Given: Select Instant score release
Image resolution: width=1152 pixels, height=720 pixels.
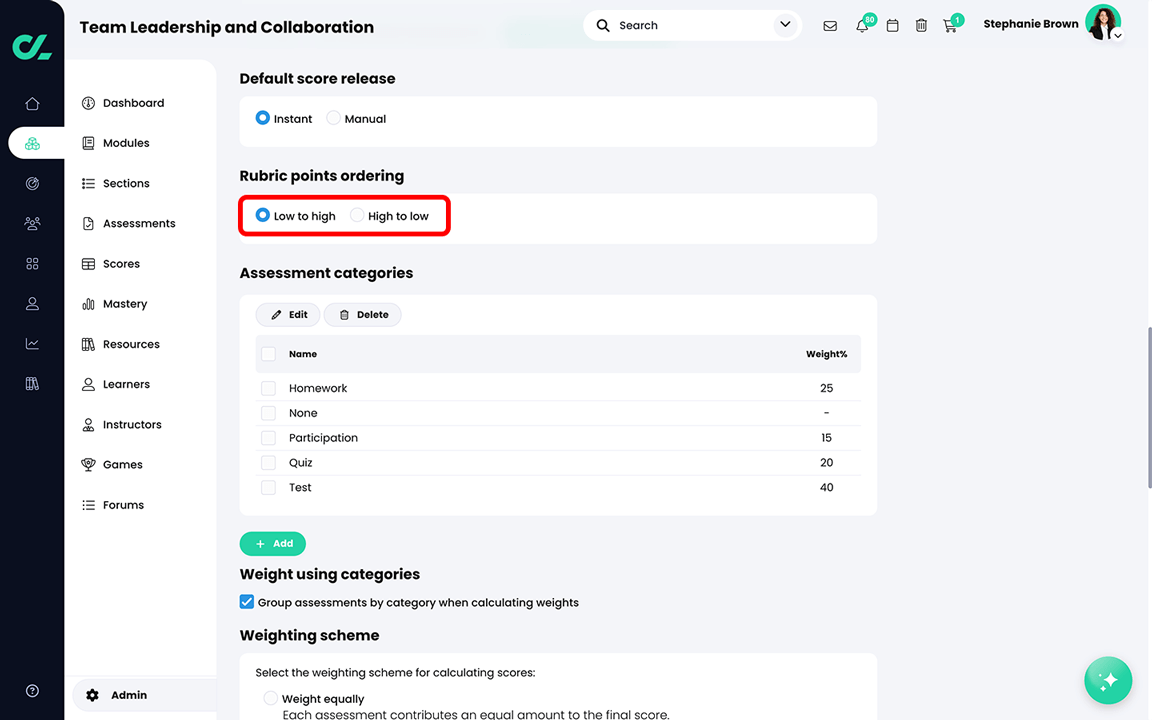Looking at the screenshot, I should (x=262, y=118).
